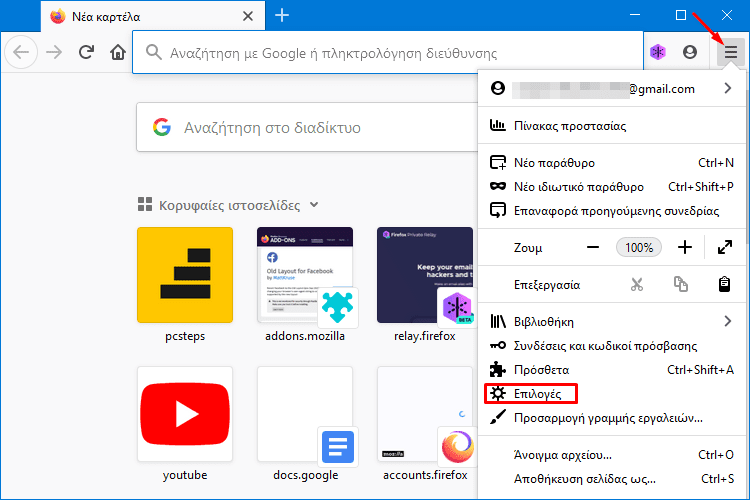Select Νέο ιδιωτικό παράθυρο menu item

[x=612, y=187]
